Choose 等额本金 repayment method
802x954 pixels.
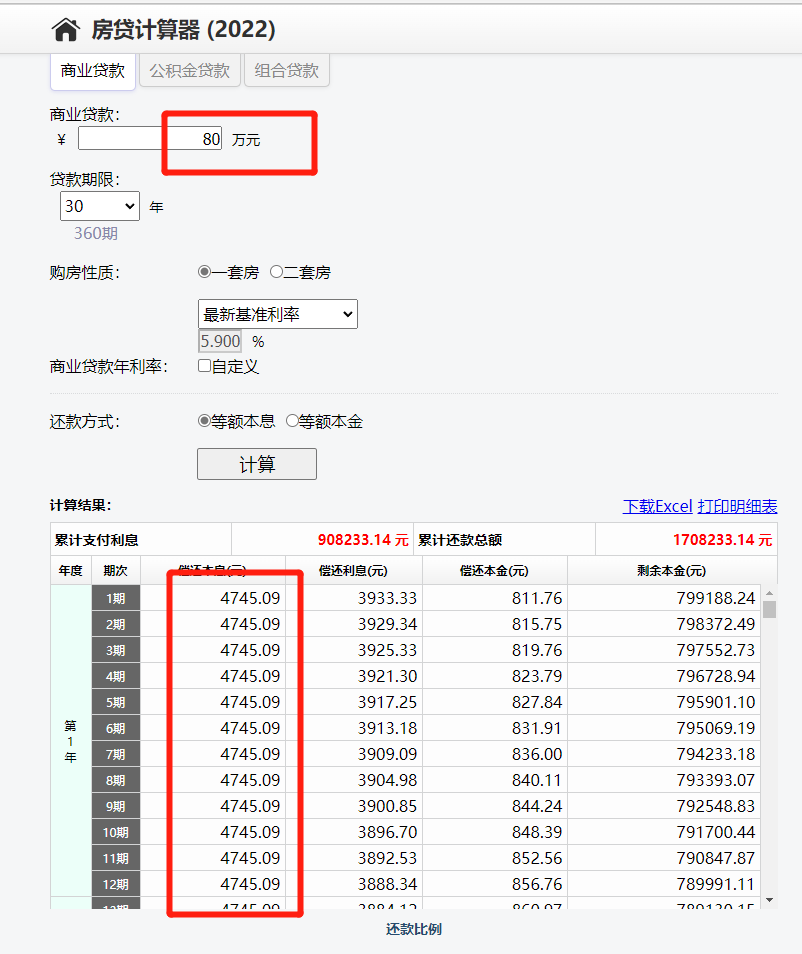(292, 421)
